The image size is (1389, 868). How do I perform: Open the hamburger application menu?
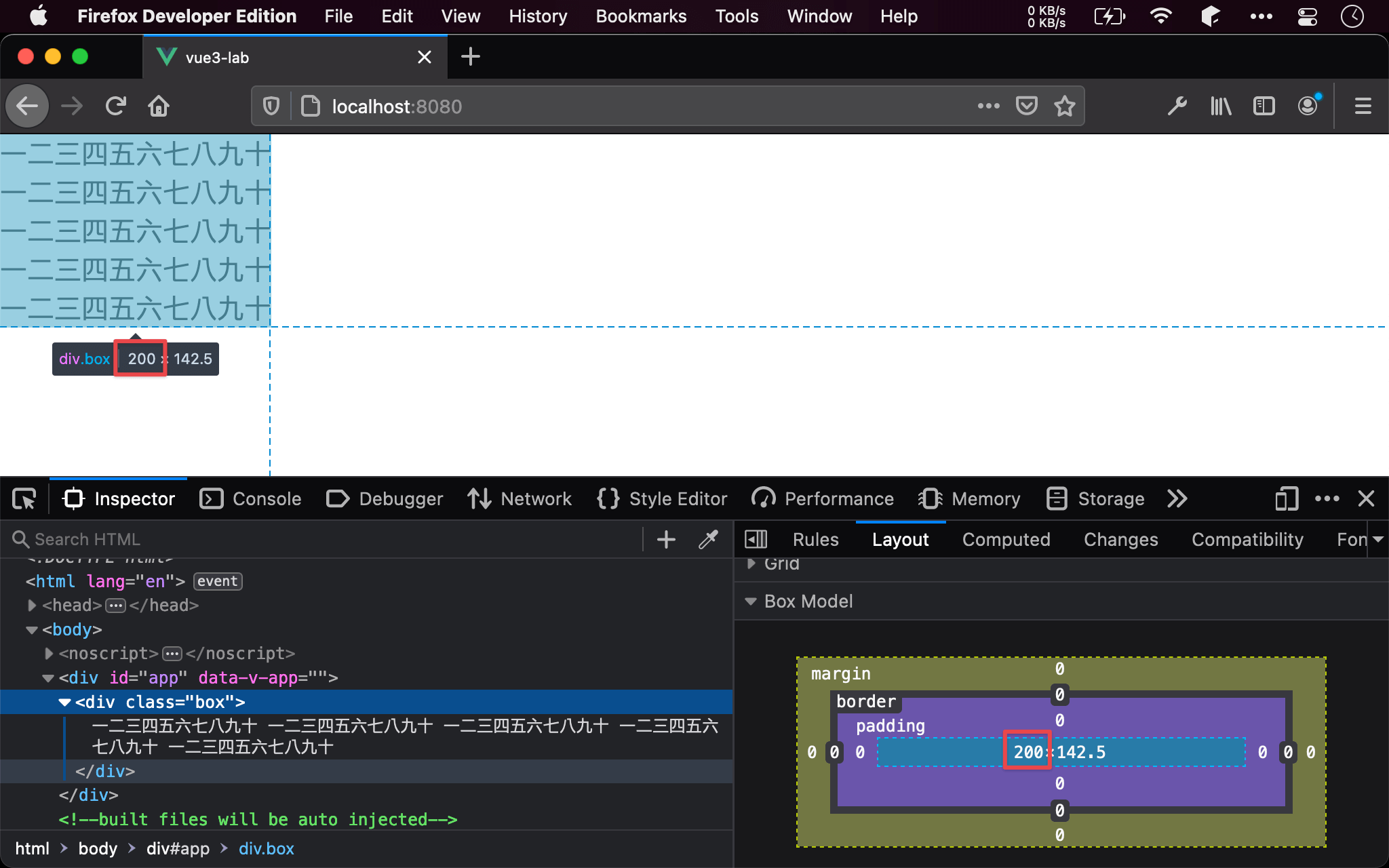point(1363,106)
